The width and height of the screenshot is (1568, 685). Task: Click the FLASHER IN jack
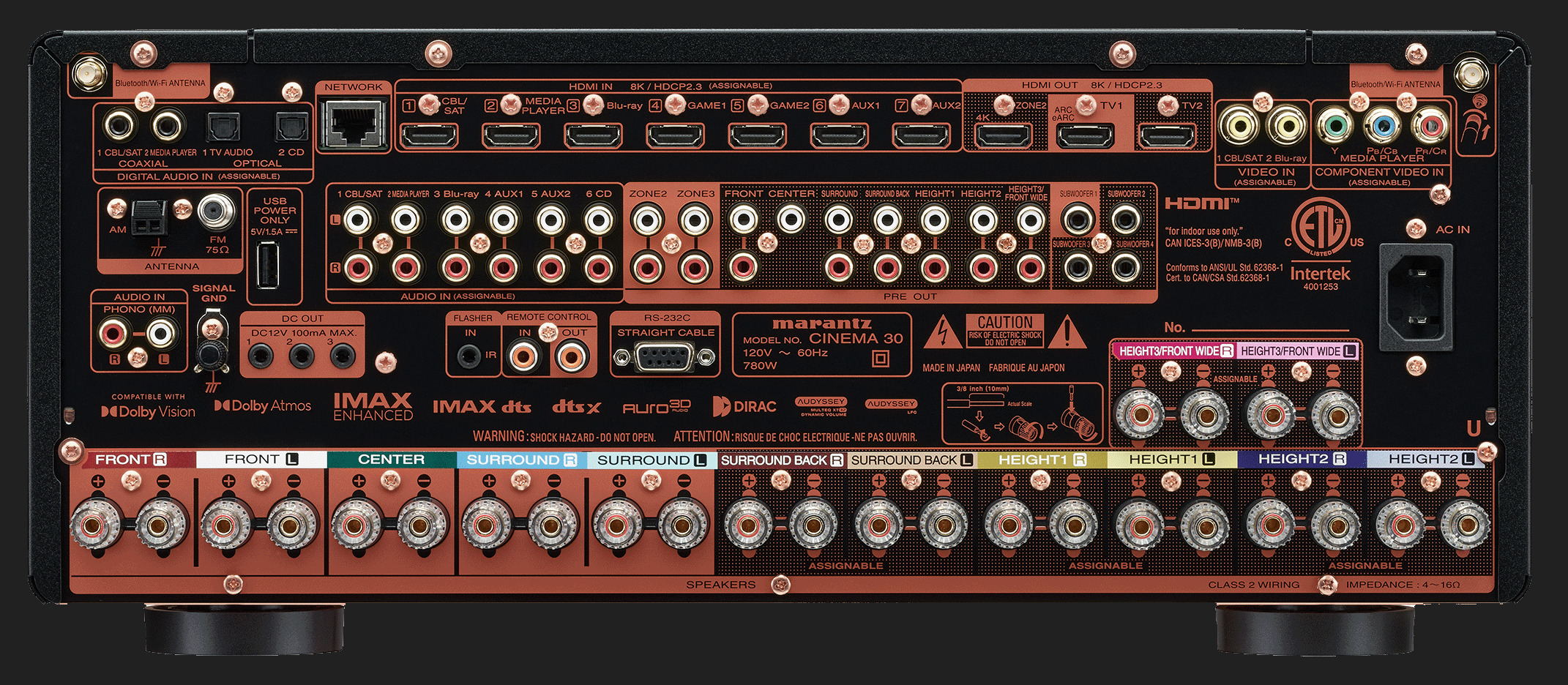[468, 356]
